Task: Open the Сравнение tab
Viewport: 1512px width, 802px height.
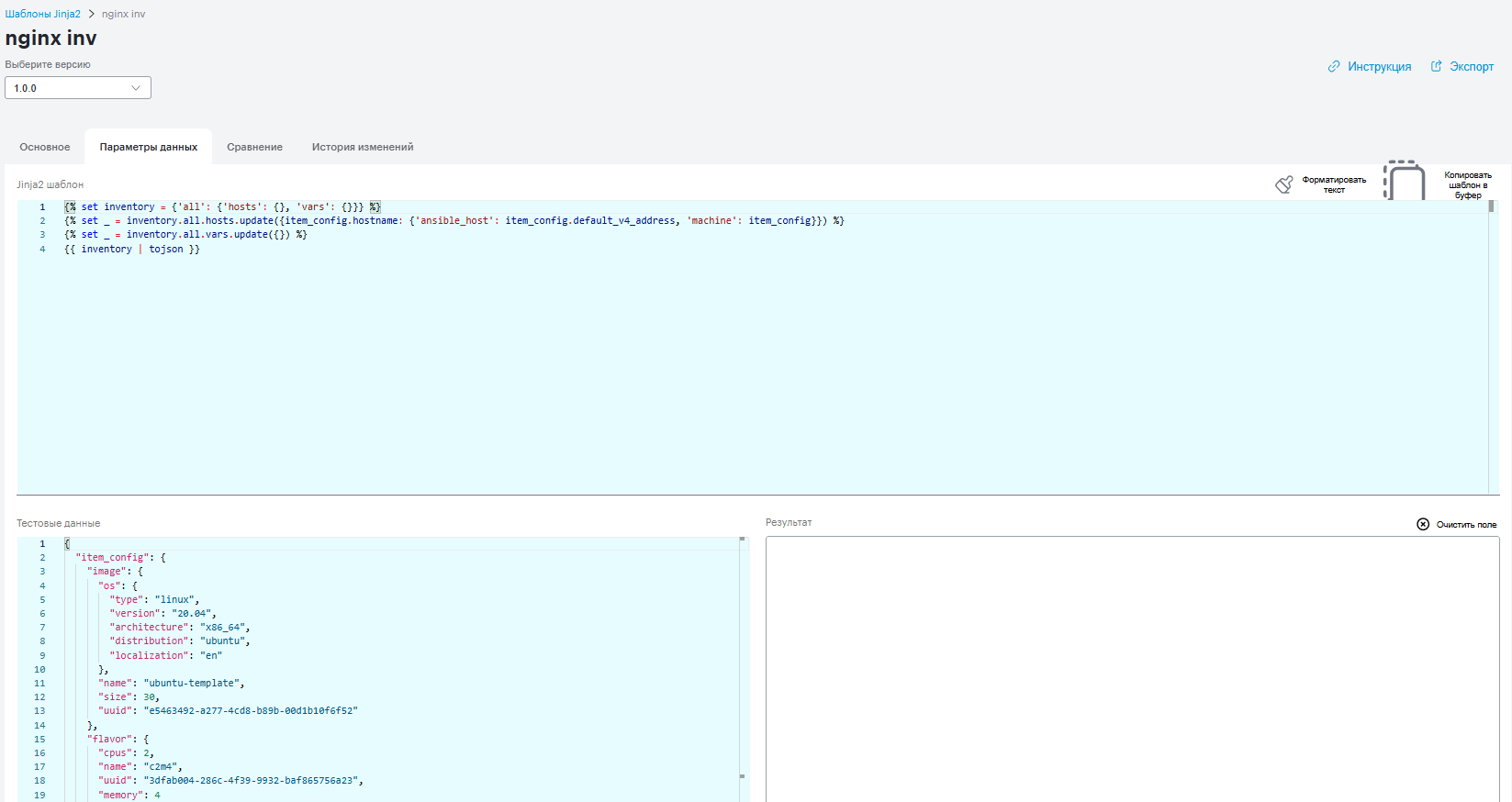Action: (255, 147)
